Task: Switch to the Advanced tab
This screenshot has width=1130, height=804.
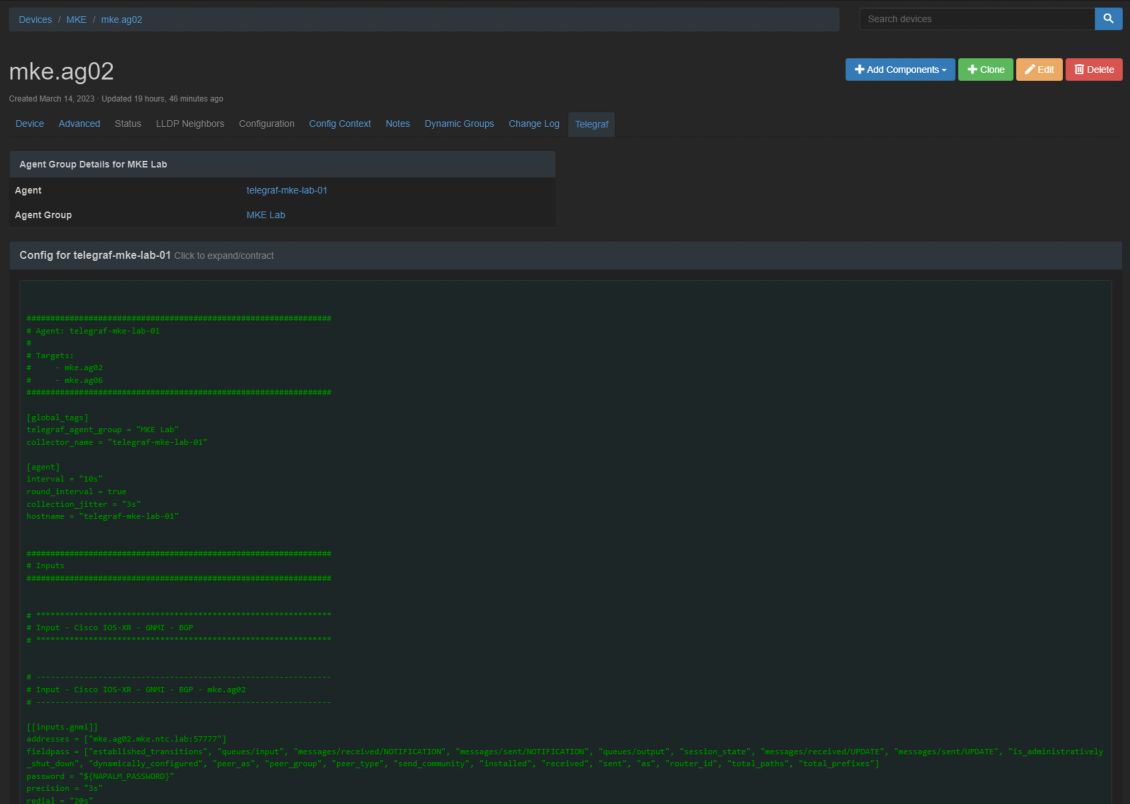Action: (x=79, y=124)
